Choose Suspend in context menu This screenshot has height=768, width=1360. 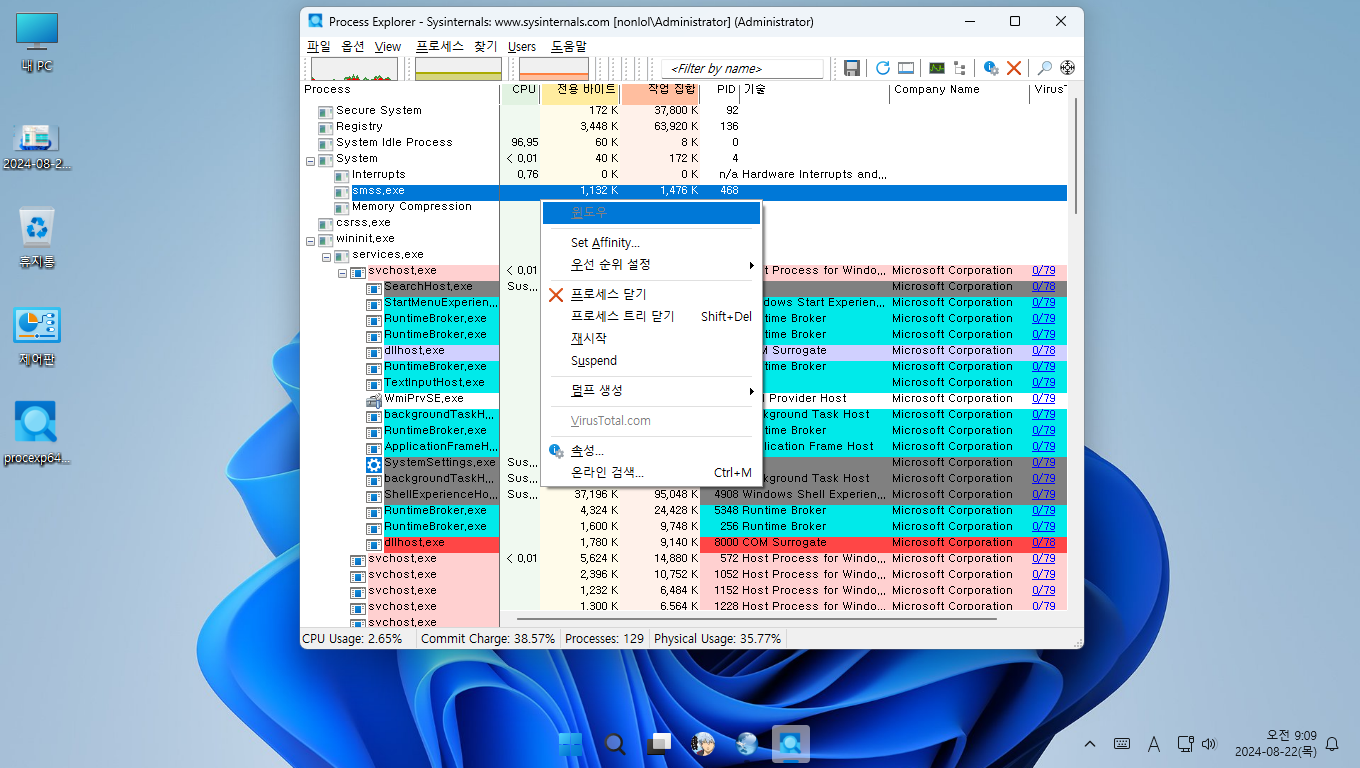[651, 361]
